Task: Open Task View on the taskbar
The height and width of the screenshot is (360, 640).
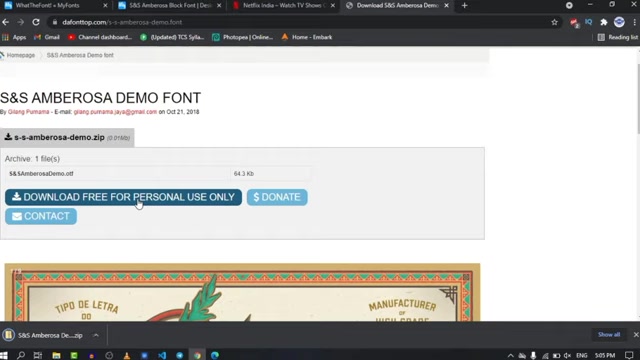Action: click(38, 356)
